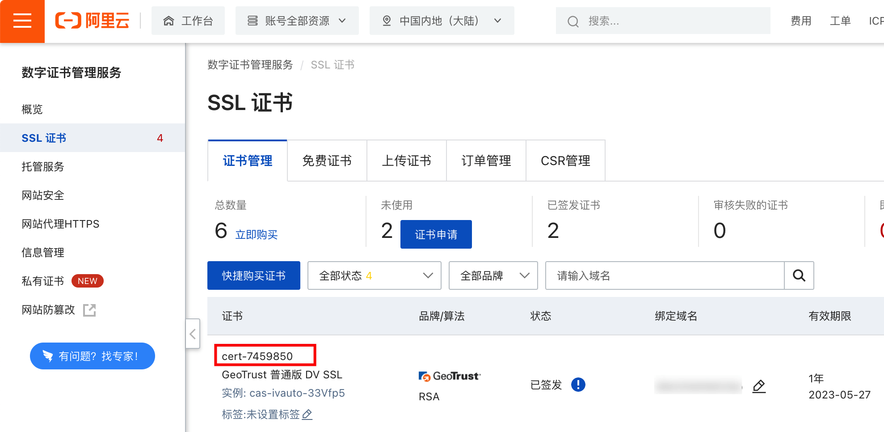
Task: Click the 快捷购买证书 button
Action: click(254, 275)
